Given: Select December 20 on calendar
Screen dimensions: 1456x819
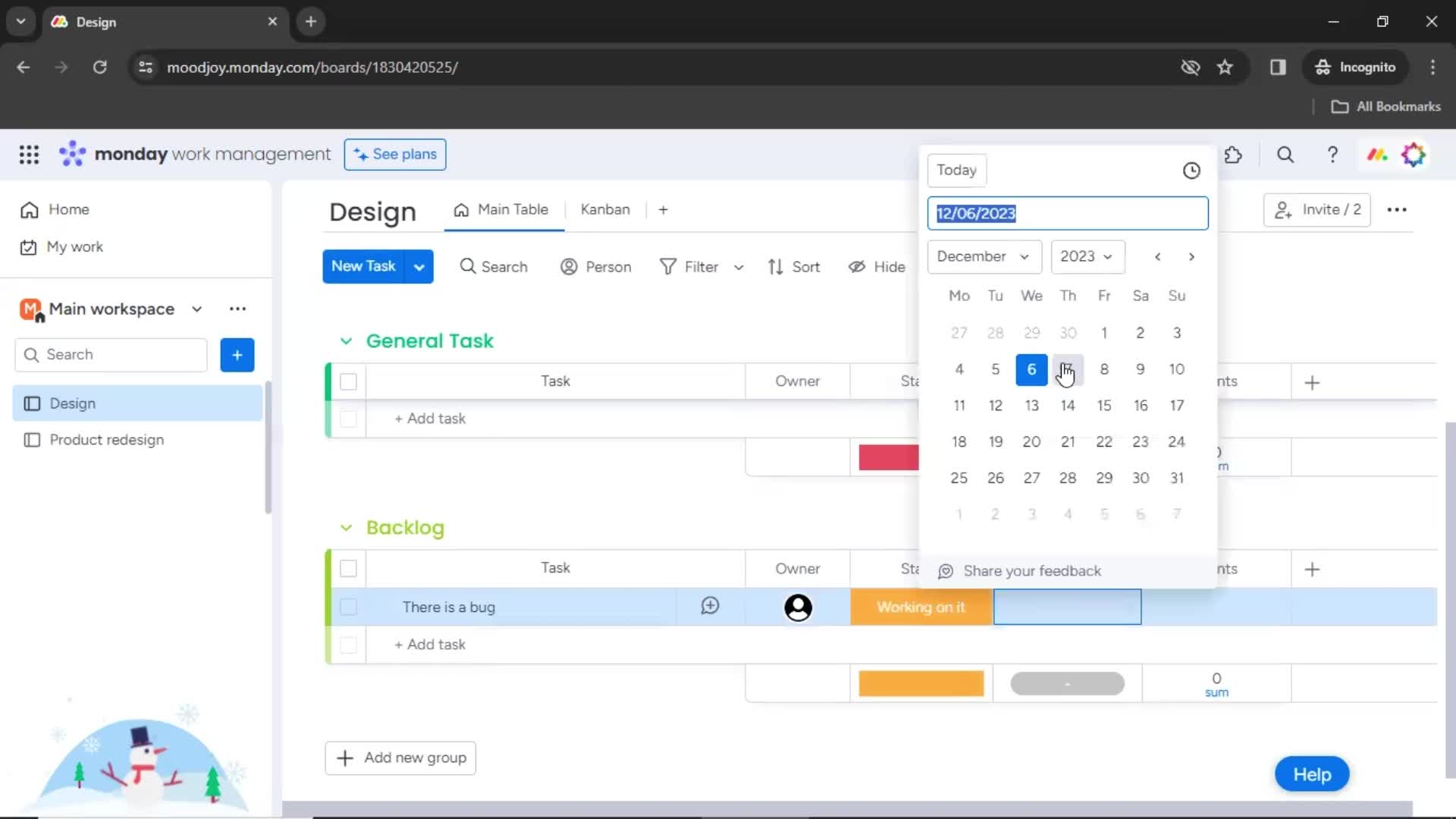Looking at the screenshot, I should pos(1031,441).
